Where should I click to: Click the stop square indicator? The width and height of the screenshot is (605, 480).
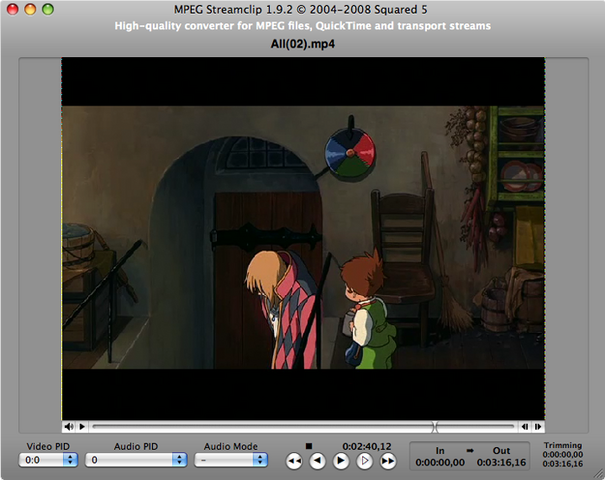pos(309,446)
